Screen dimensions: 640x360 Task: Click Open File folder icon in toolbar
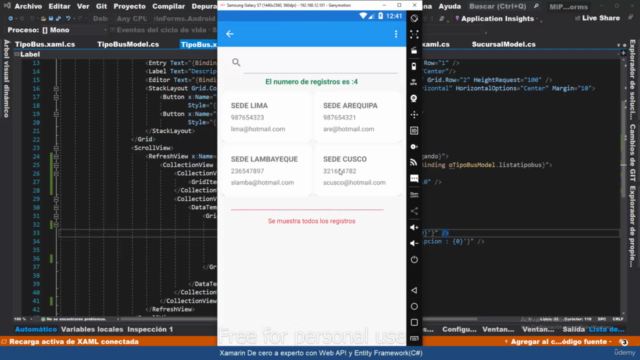coord(43,18)
